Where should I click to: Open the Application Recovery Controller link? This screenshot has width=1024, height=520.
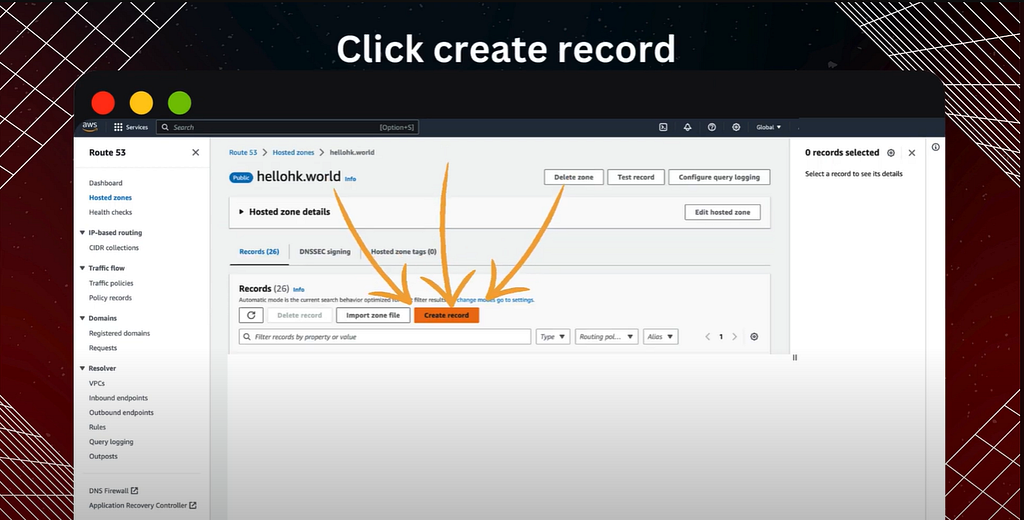point(142,505)
